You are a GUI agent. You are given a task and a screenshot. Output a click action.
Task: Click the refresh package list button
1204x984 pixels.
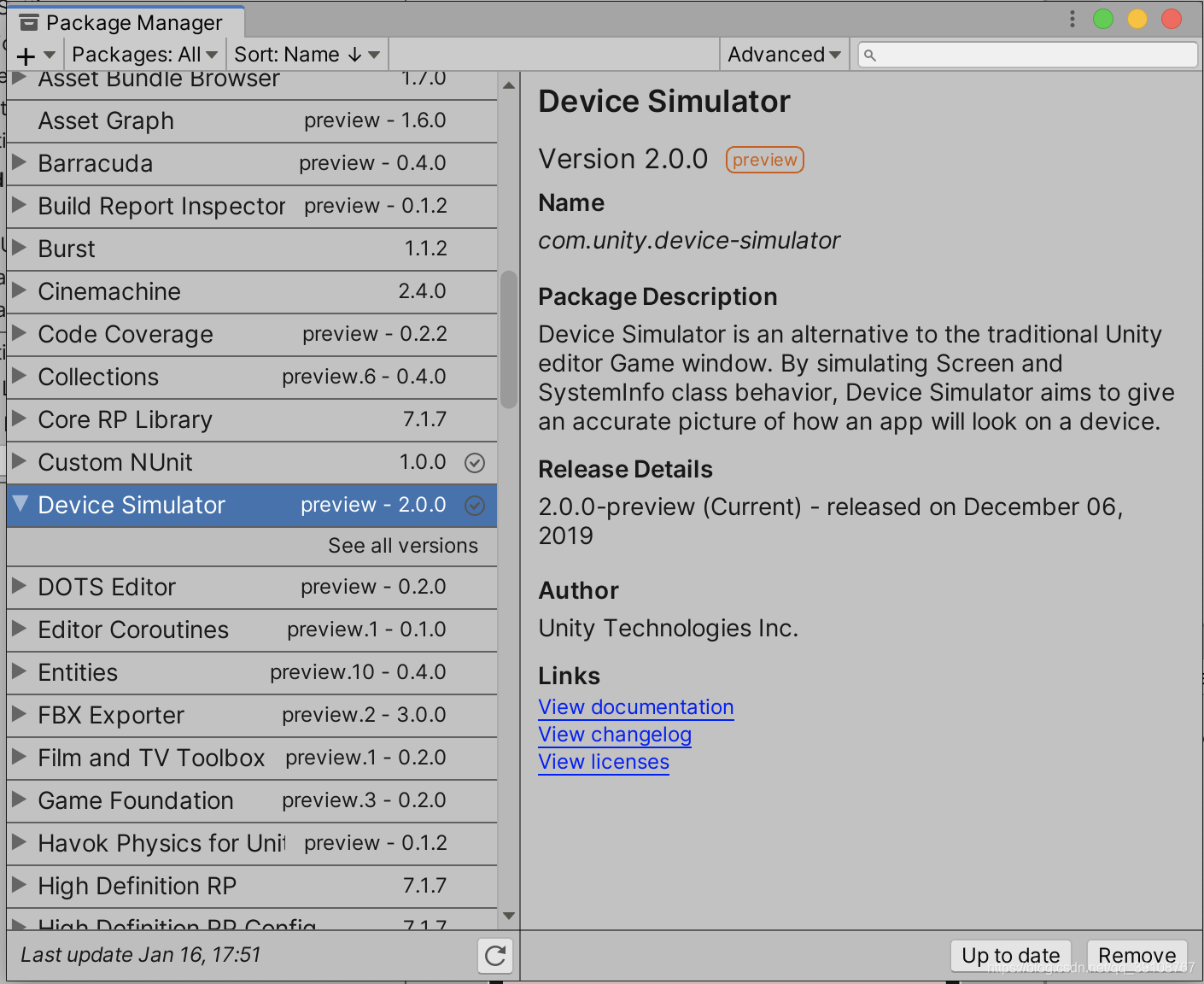(x=495, y=955)
